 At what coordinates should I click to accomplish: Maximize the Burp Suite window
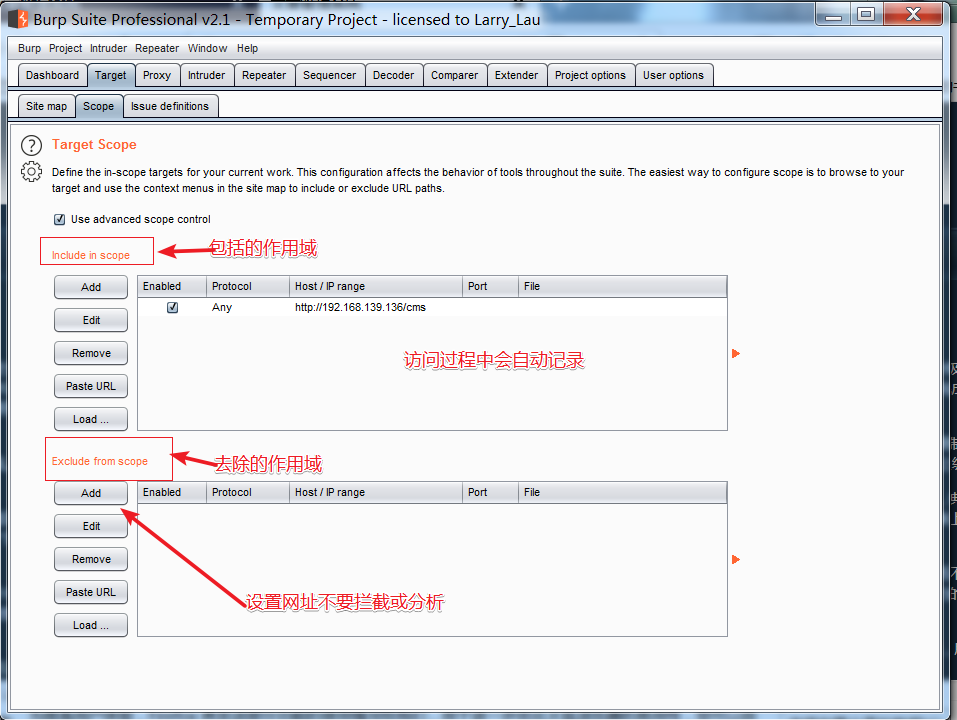click(865, 15)
